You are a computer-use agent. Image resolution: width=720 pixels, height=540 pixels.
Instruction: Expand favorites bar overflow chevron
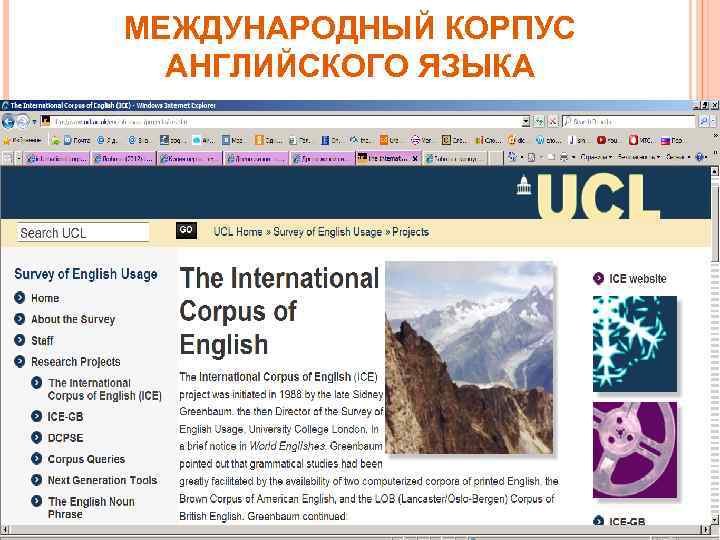coord(714,137)
